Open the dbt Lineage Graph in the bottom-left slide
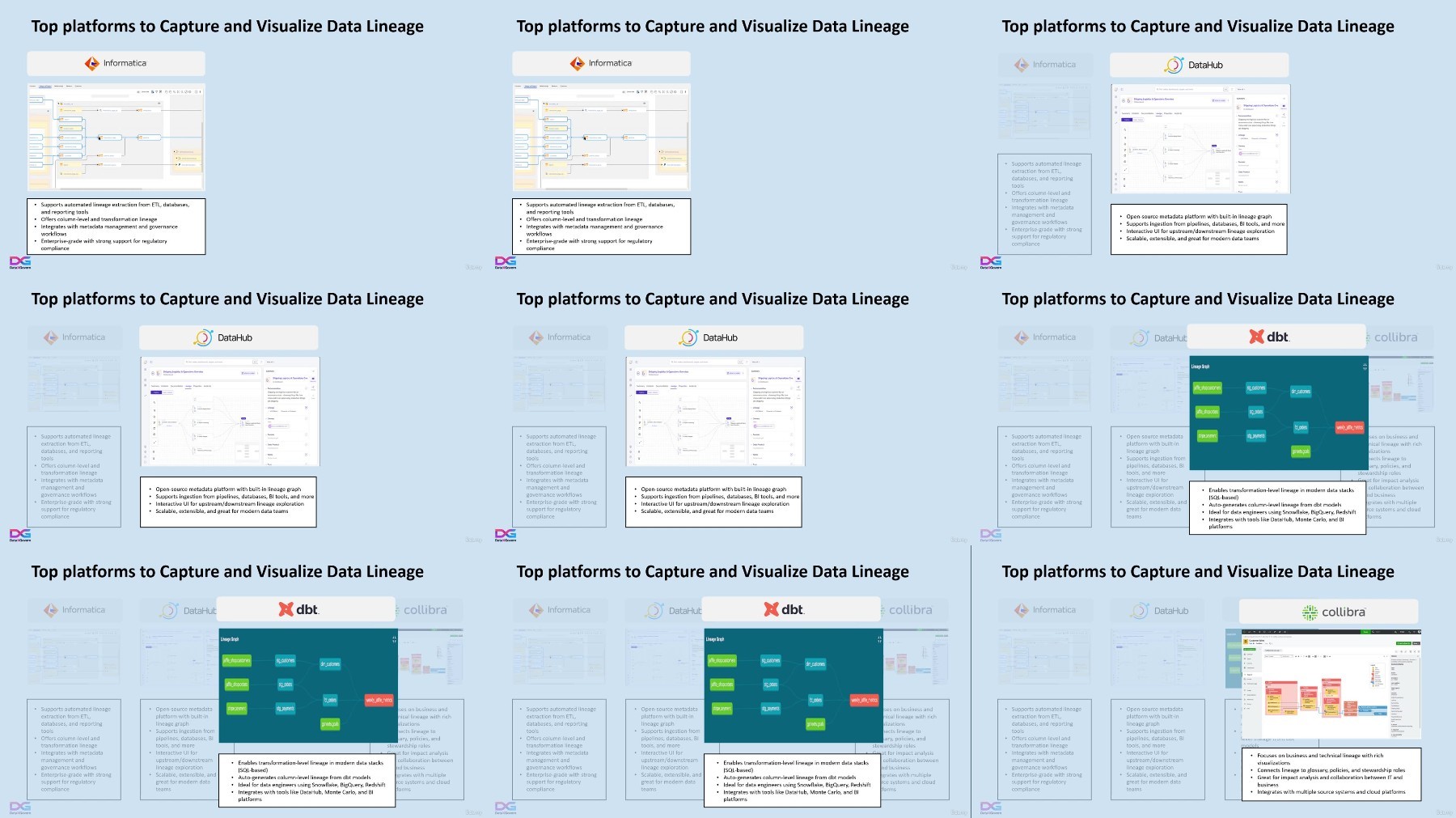This screenshot has width=1456, height=818. click(308, 685)
